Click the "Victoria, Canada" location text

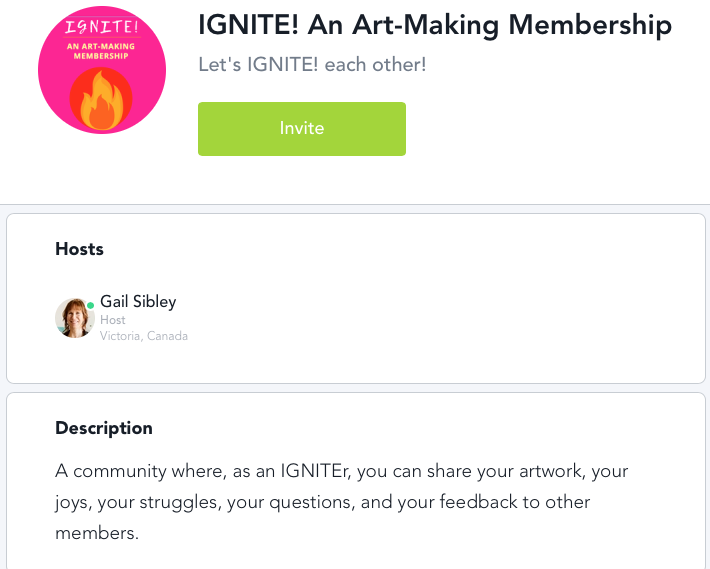point(144,336)
